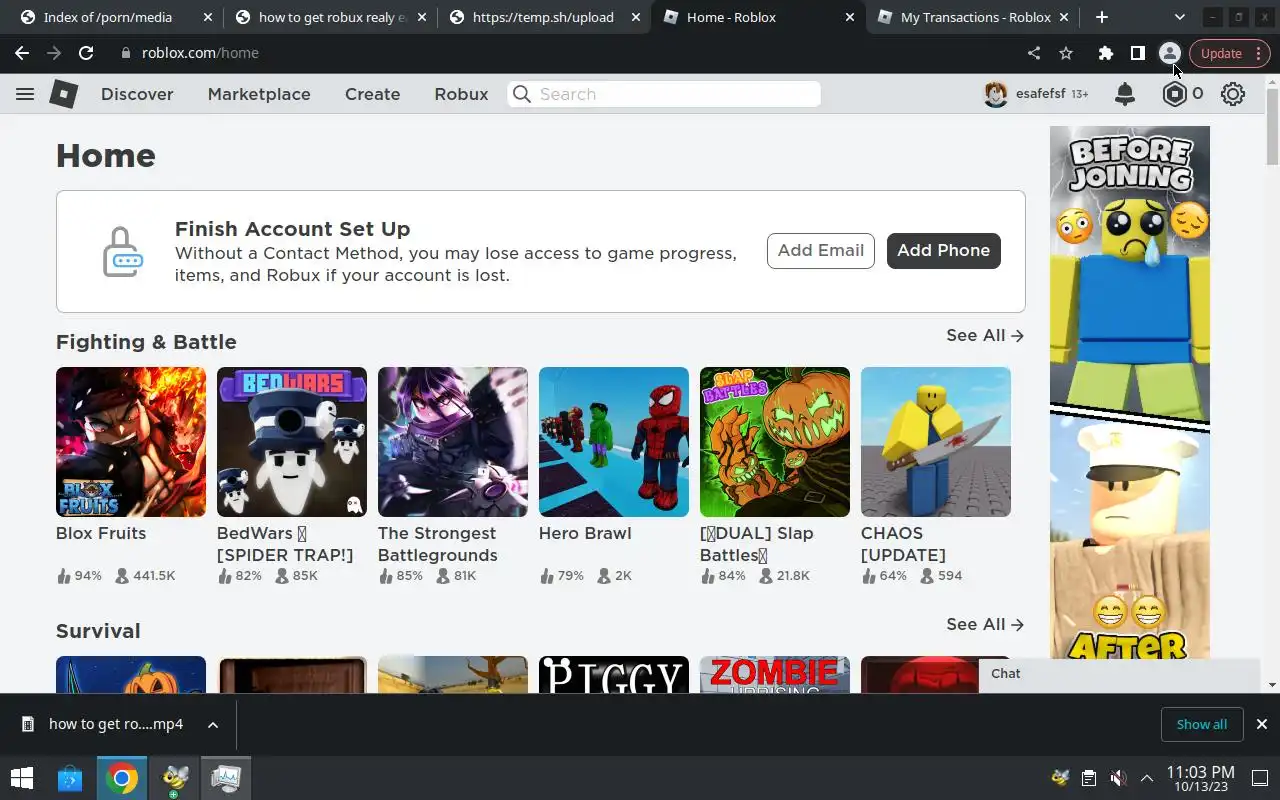View site info padlock icon

(x=126, y=53)
